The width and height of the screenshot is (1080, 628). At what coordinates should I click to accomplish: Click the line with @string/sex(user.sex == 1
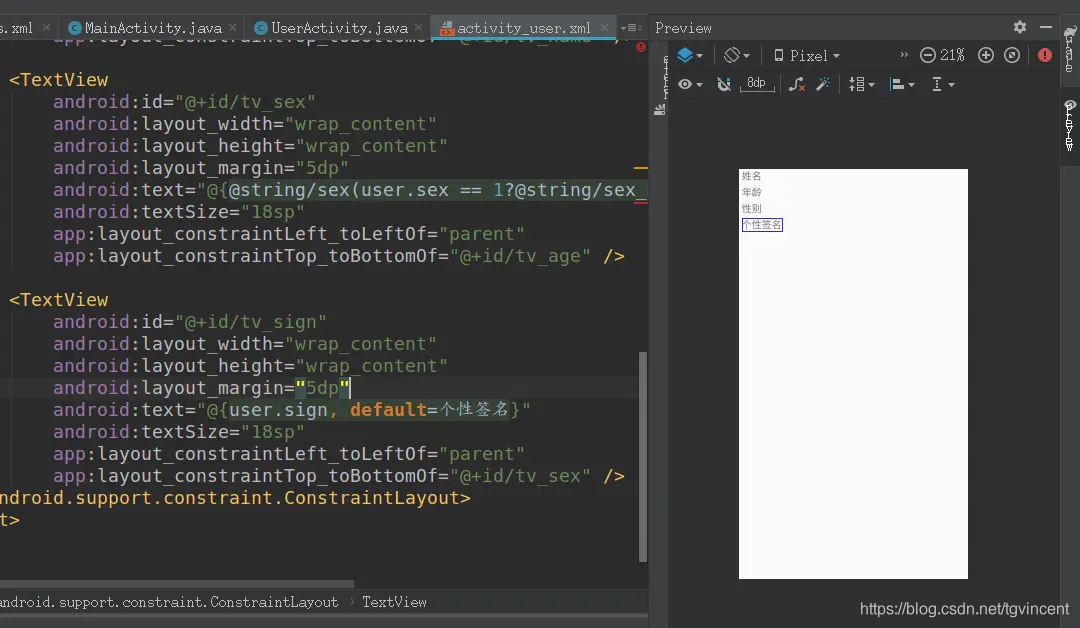[350, 190]
